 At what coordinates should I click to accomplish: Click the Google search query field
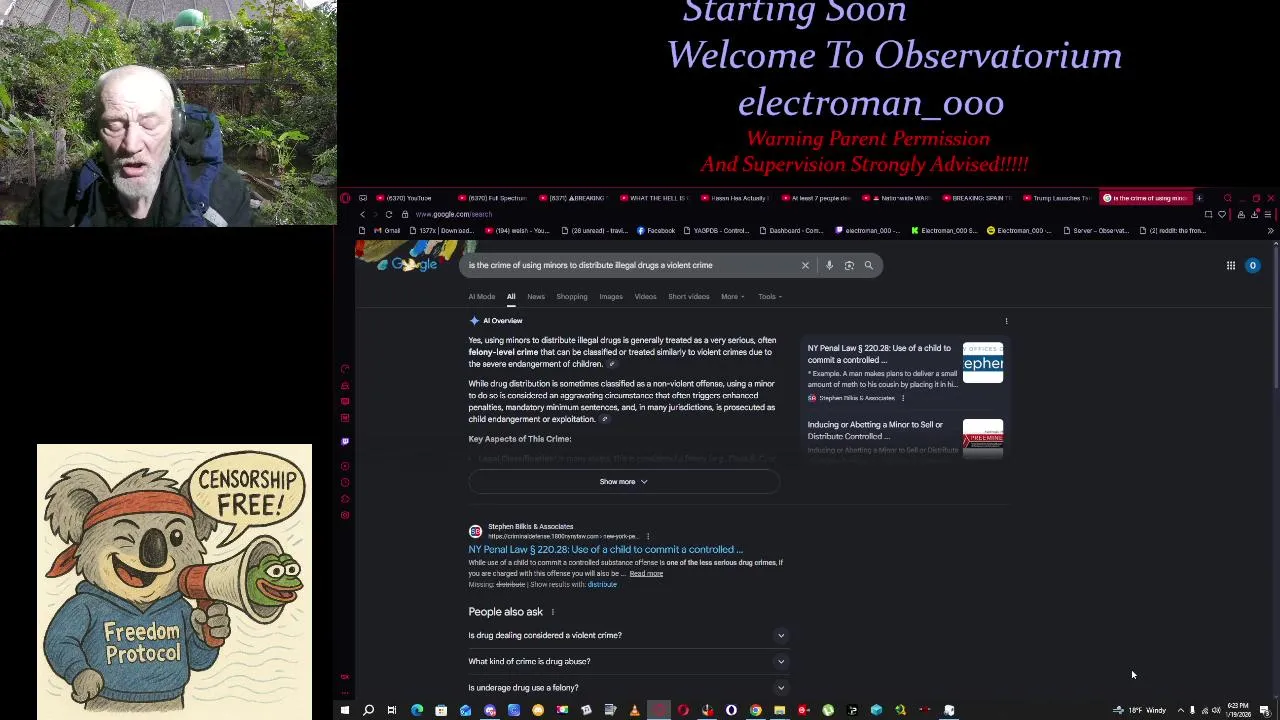630,265
